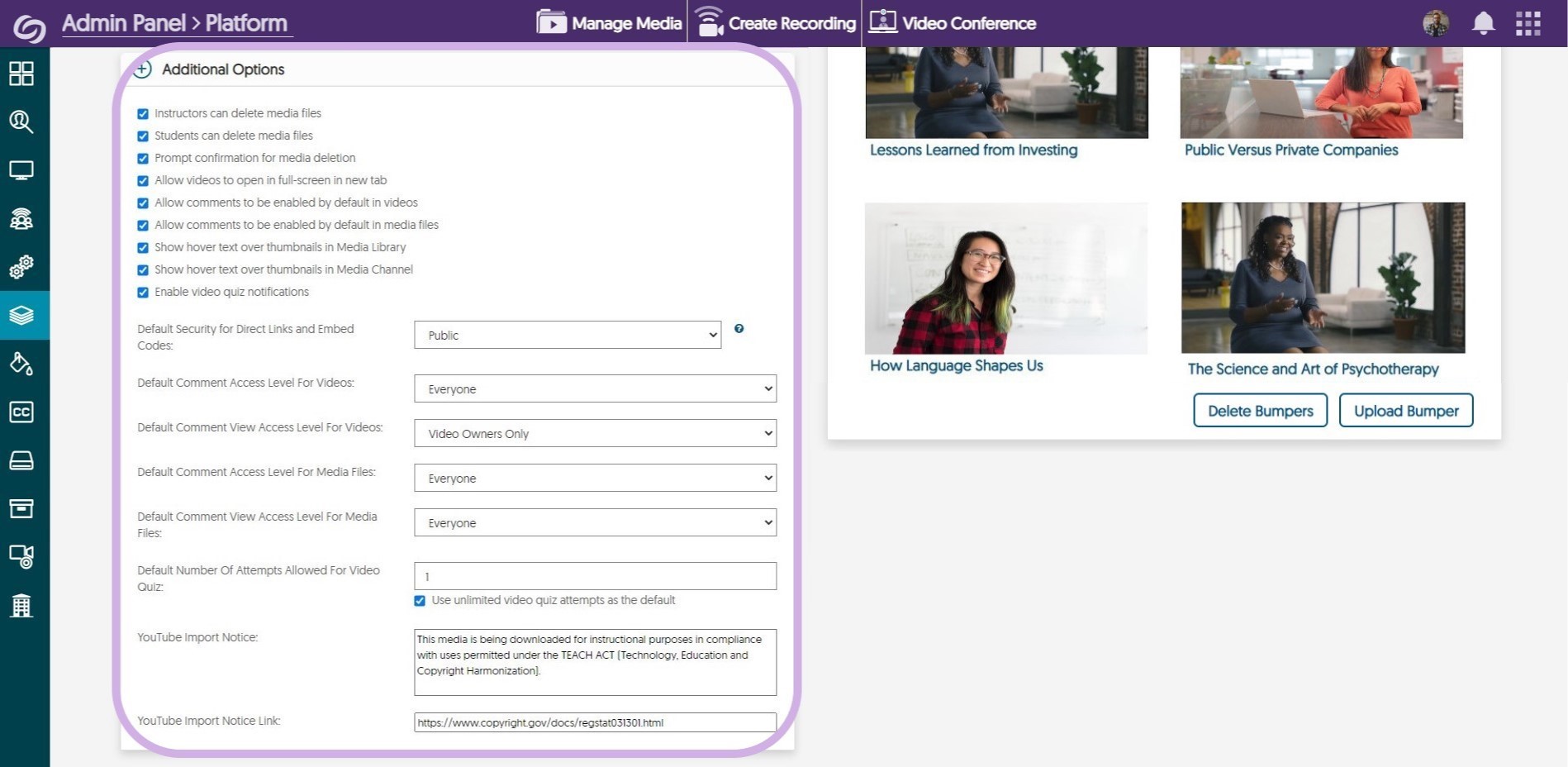Collapse the Additional Options section

point(143,69)
